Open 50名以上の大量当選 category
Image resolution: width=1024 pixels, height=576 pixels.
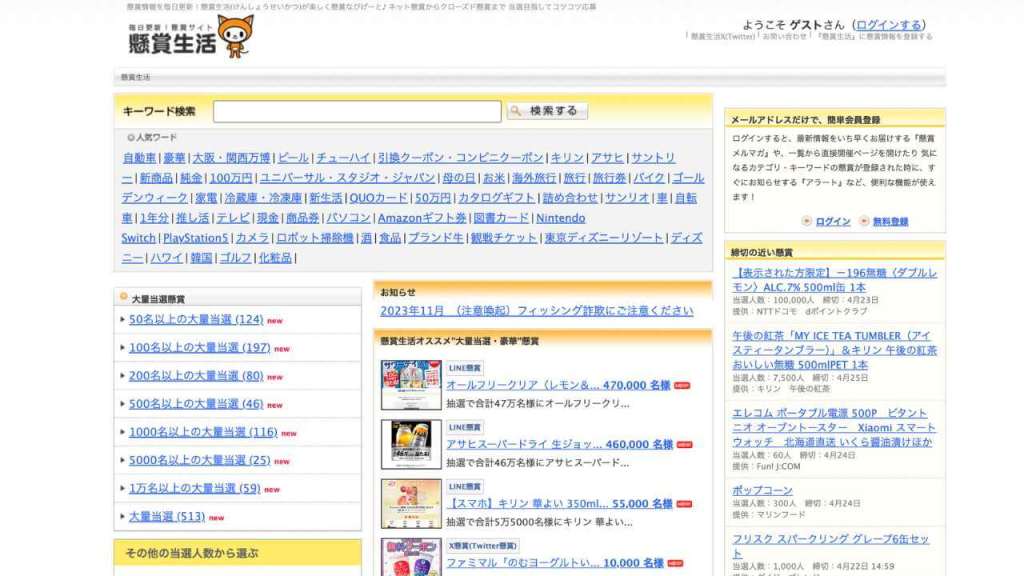coord(196,320)
